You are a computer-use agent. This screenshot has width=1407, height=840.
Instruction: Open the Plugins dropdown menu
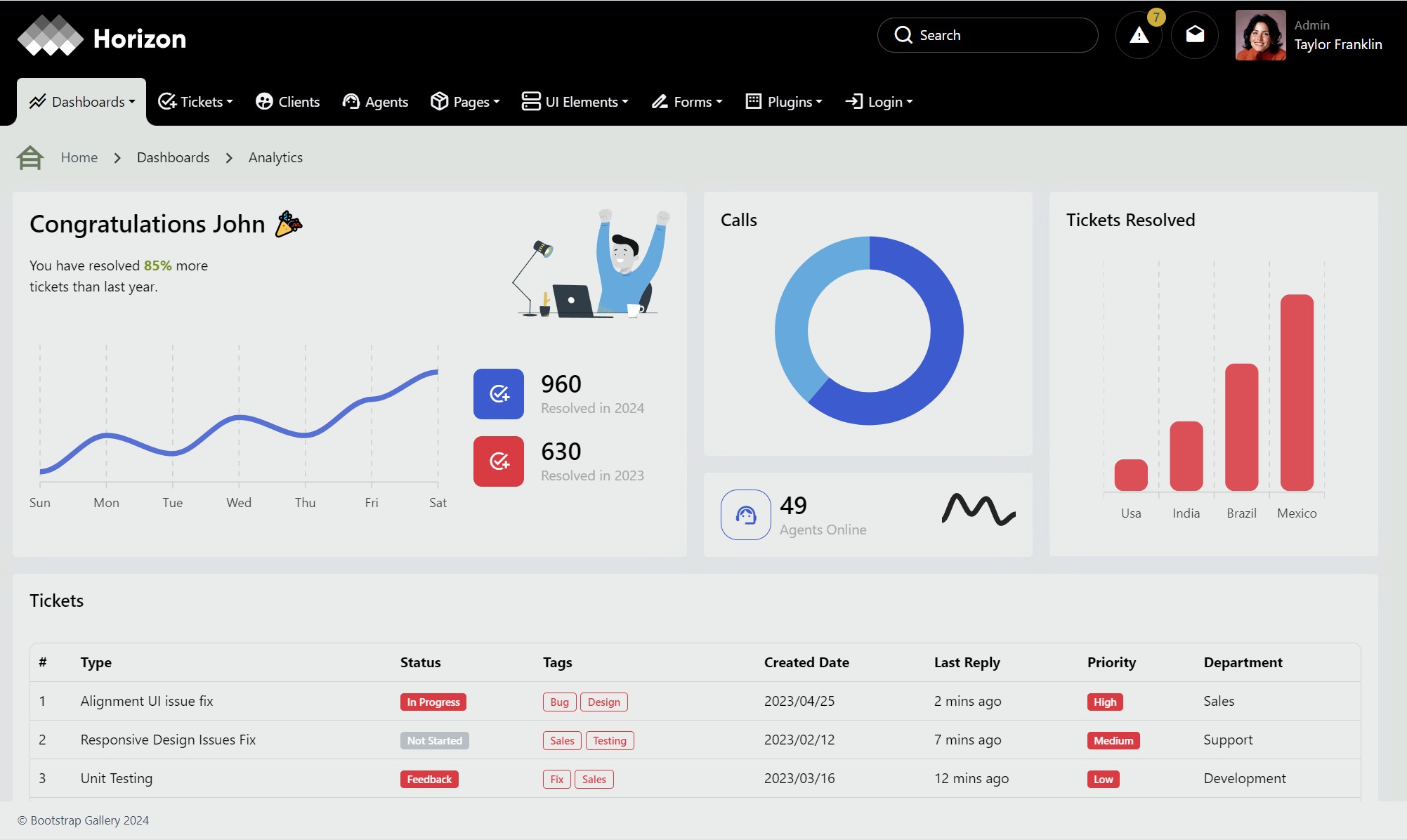(783, 102)
